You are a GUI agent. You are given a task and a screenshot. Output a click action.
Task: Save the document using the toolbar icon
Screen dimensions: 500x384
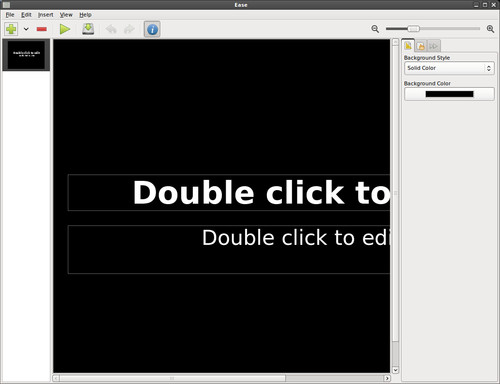pos(88,29)
